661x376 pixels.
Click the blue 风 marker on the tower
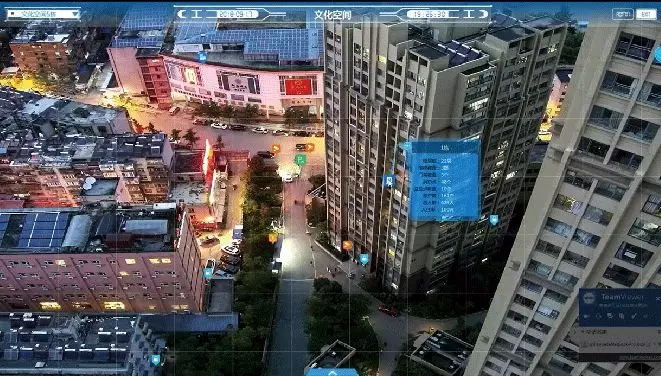coord(390,181)
